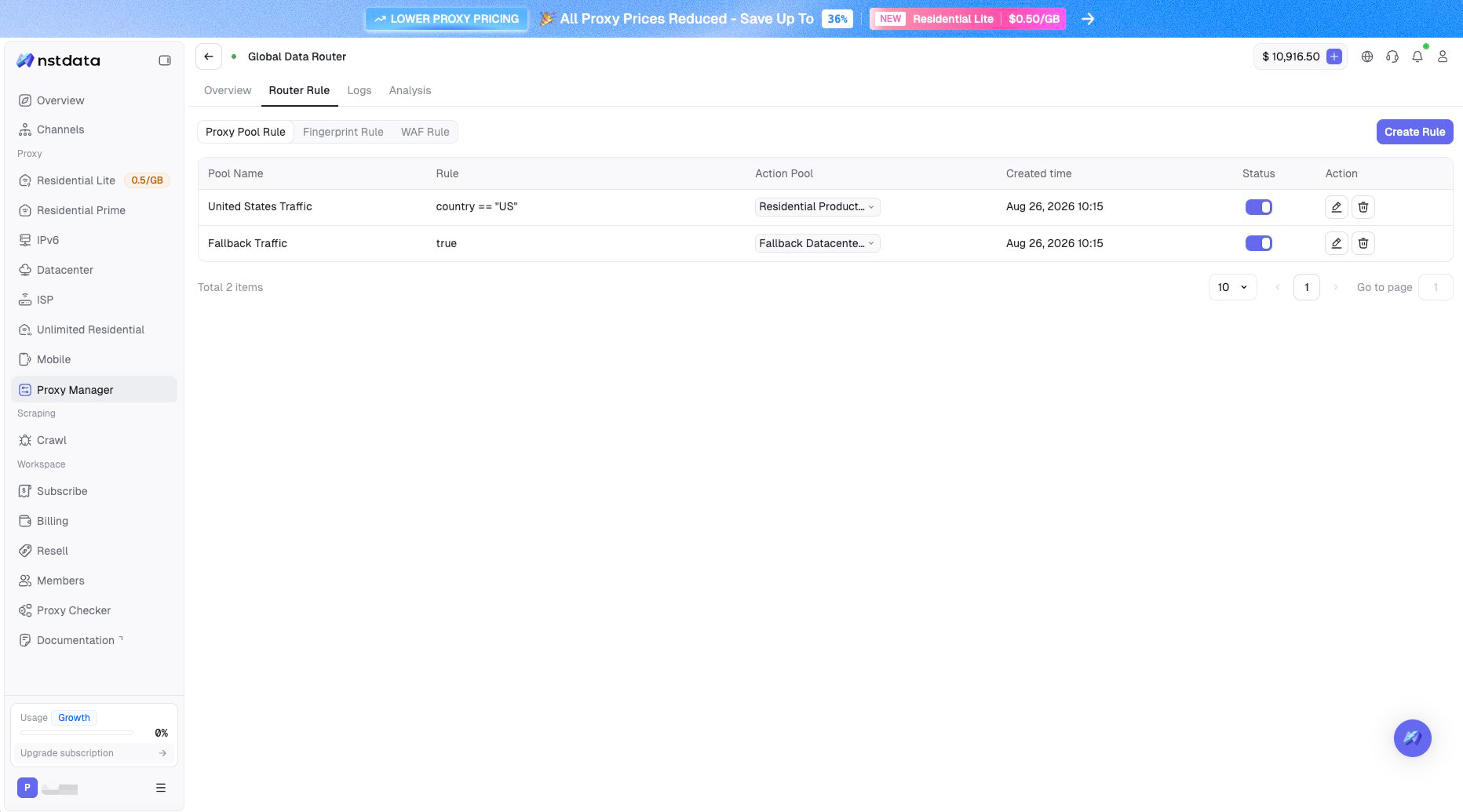
Task: Disable the Fallback Traffic status toggle
Action: (1259, 243)
